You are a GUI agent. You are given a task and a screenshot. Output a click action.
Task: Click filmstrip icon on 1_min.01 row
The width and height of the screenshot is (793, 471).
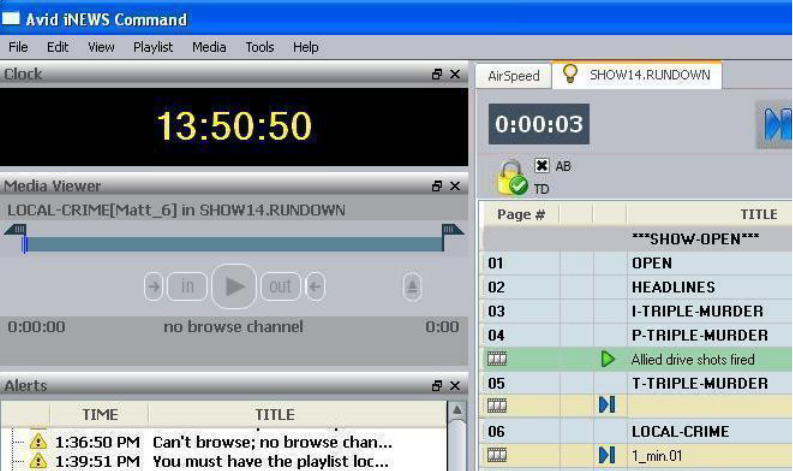click(497, 455)
